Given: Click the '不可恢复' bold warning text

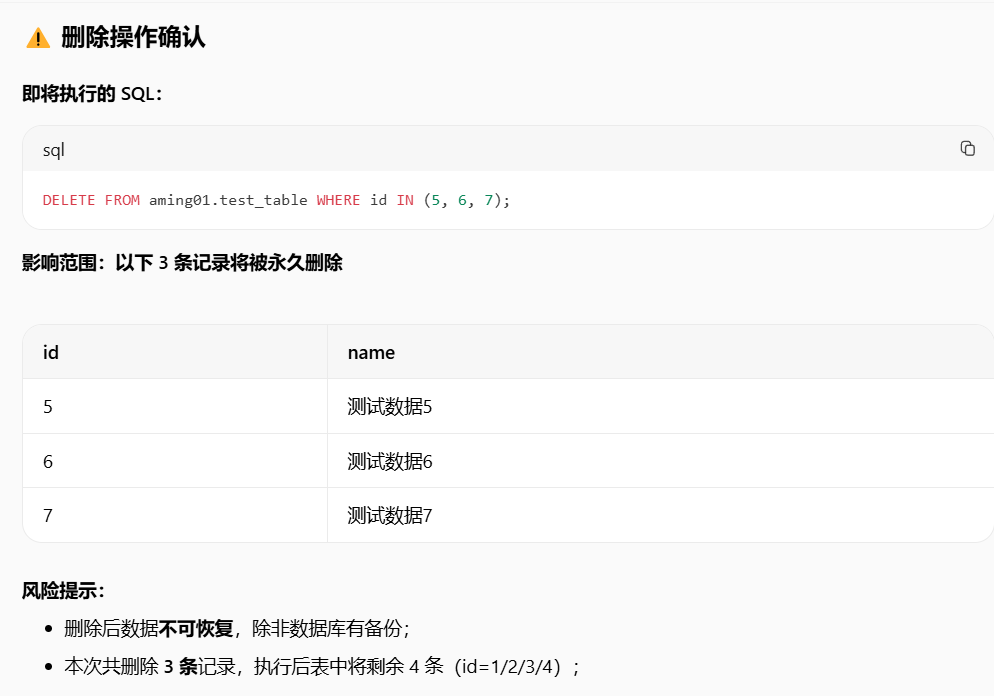Looking at the screenshot, I should click(196, 629).
